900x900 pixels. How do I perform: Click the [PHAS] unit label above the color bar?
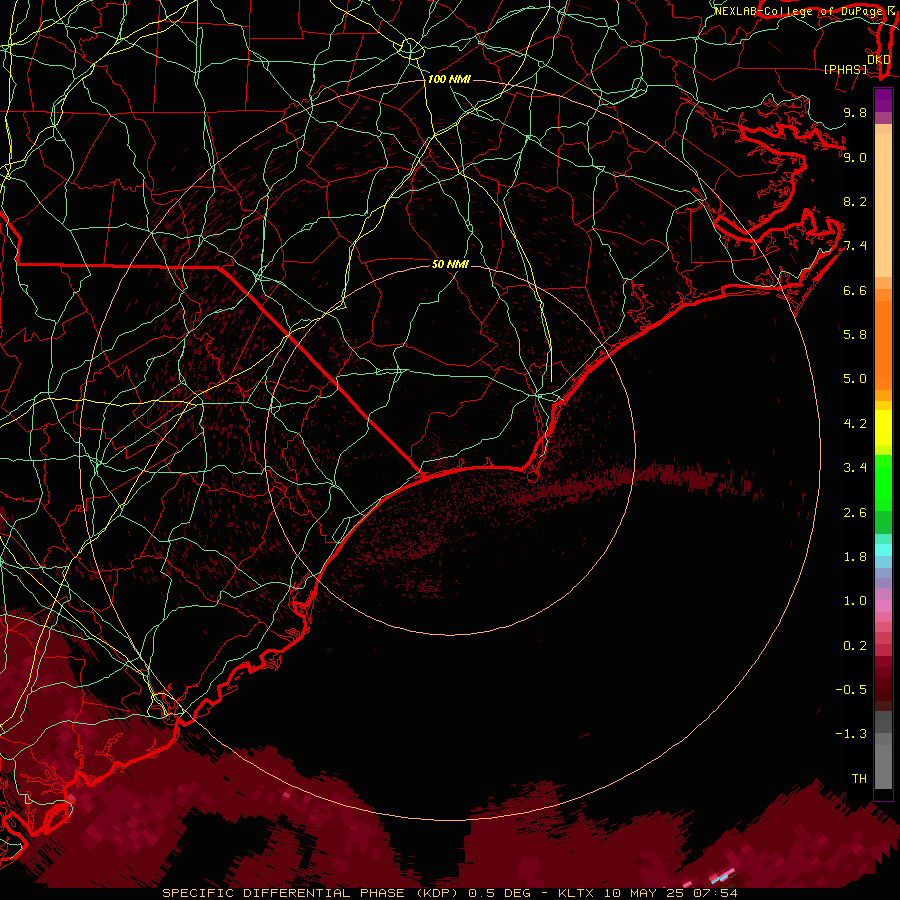pyautogui.click(x=845, y=69)
